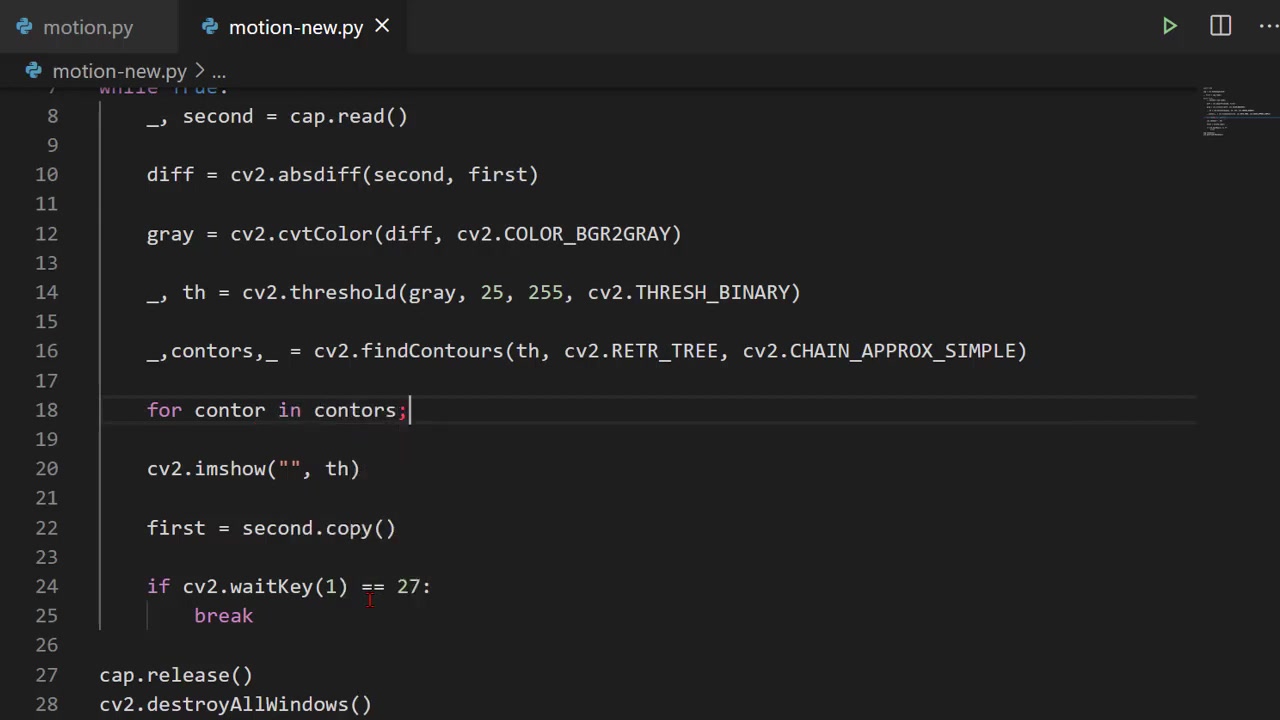This screenshot has width=1280, height=720.
Task: Click the Split Editor Right icon
Action: 1220,26
